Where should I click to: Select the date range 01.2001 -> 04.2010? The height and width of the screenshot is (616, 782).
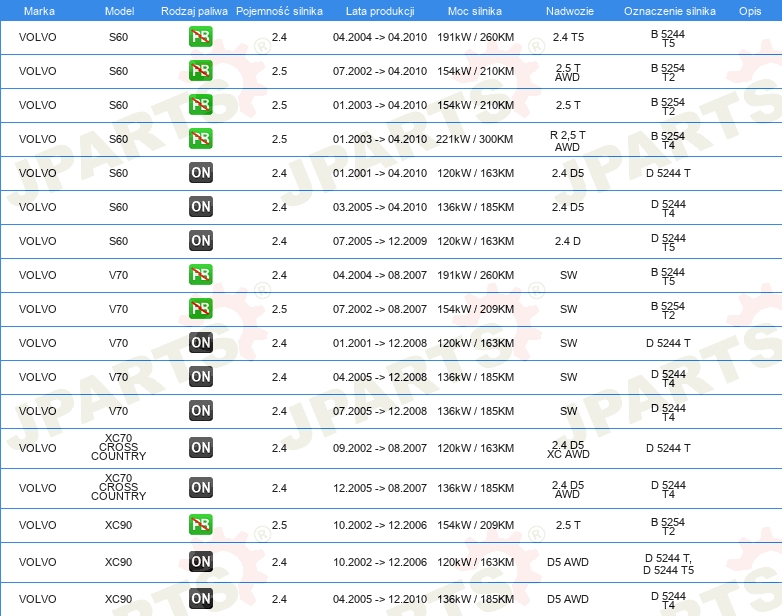(x=380, y=173)
